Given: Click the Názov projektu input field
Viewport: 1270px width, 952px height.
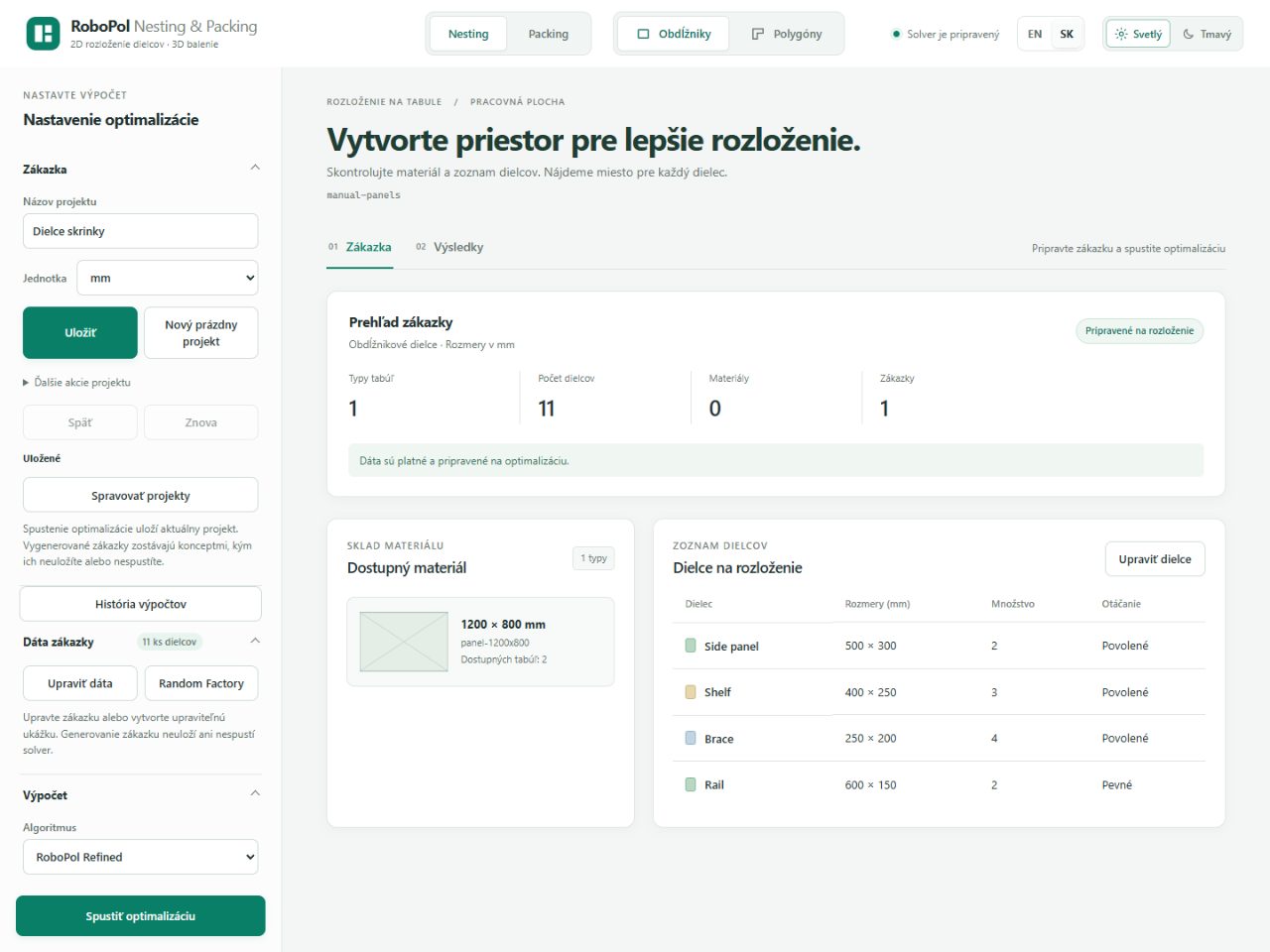Looking at the screenshot, I should pos(140,231).
